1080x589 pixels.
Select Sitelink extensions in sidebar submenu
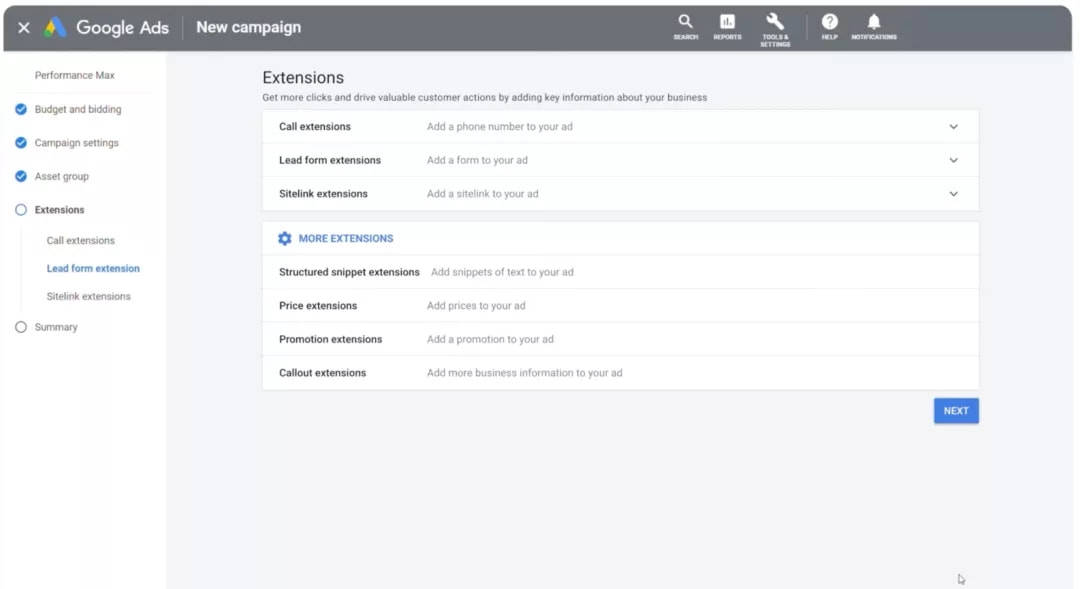click(88, 297)
